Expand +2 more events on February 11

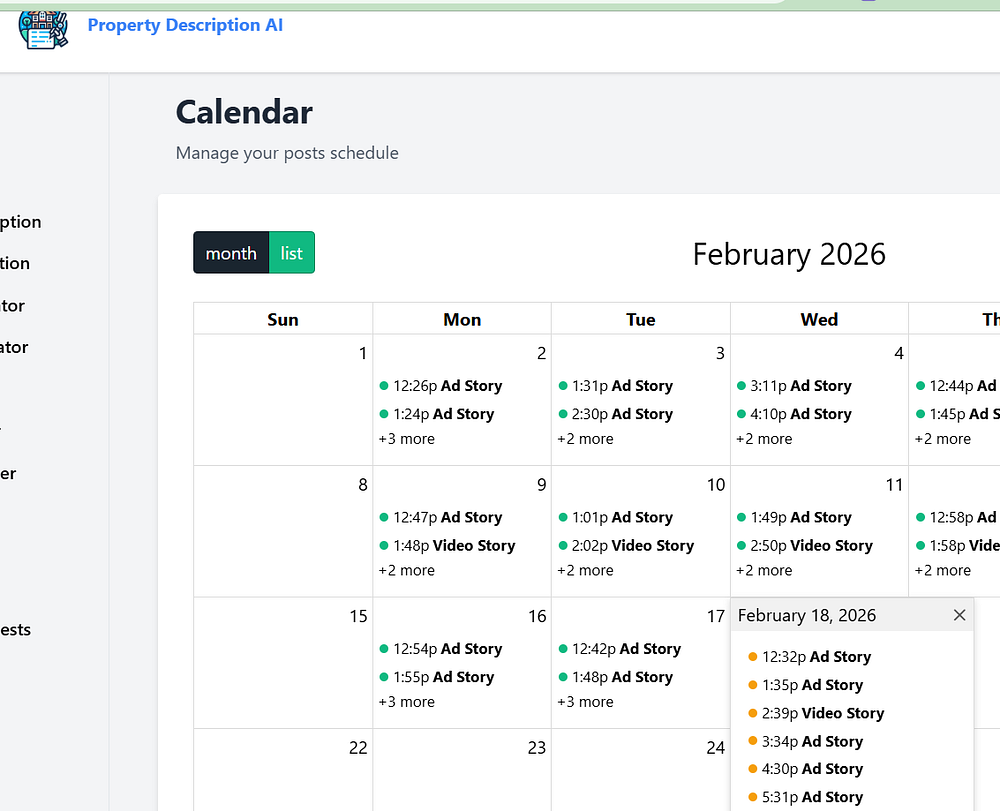click(x=764, y=570)
